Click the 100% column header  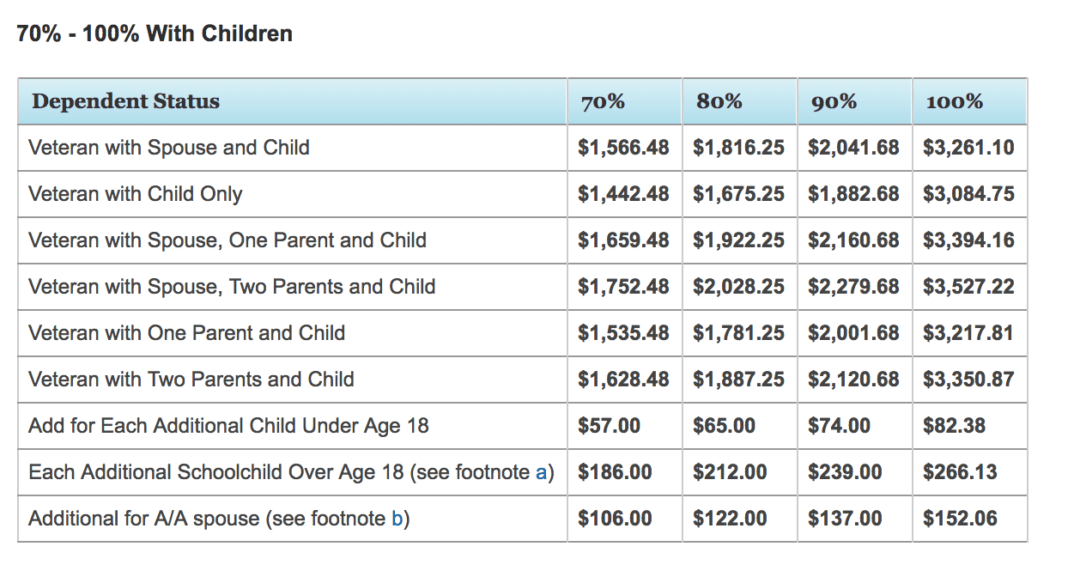point(954,101)
